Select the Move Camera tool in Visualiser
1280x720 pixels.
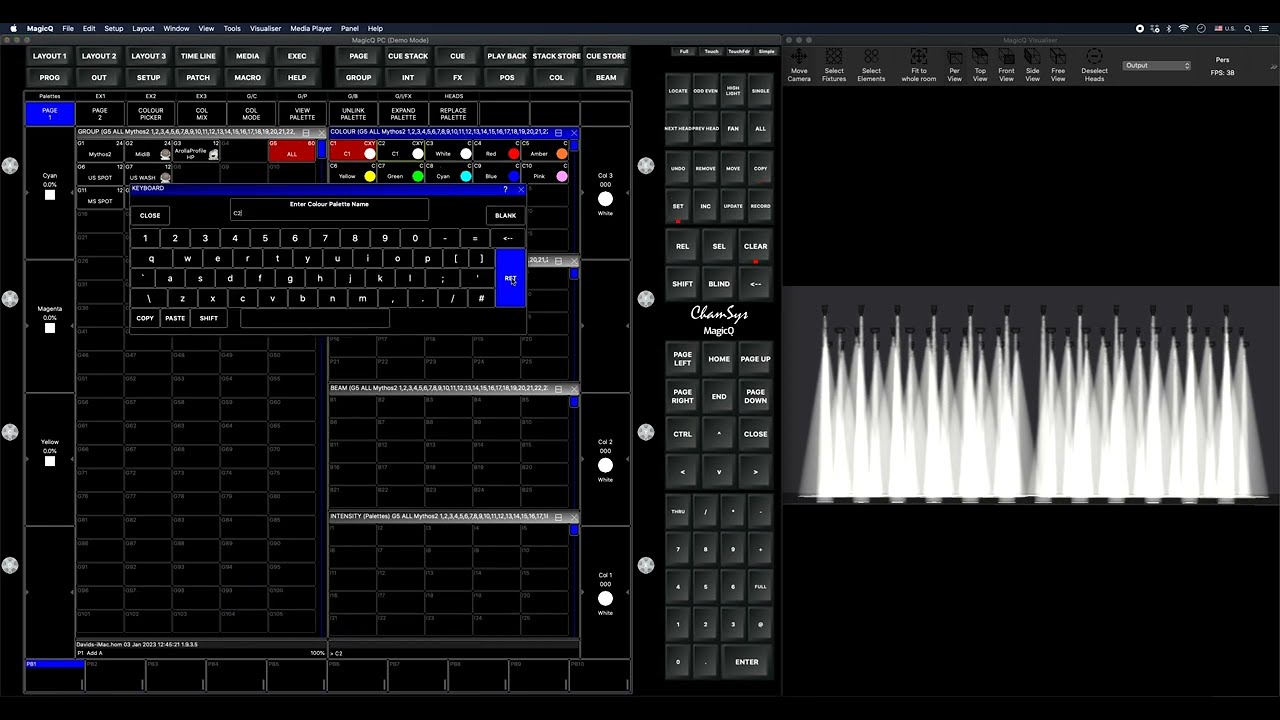click(x=799, y=66)
